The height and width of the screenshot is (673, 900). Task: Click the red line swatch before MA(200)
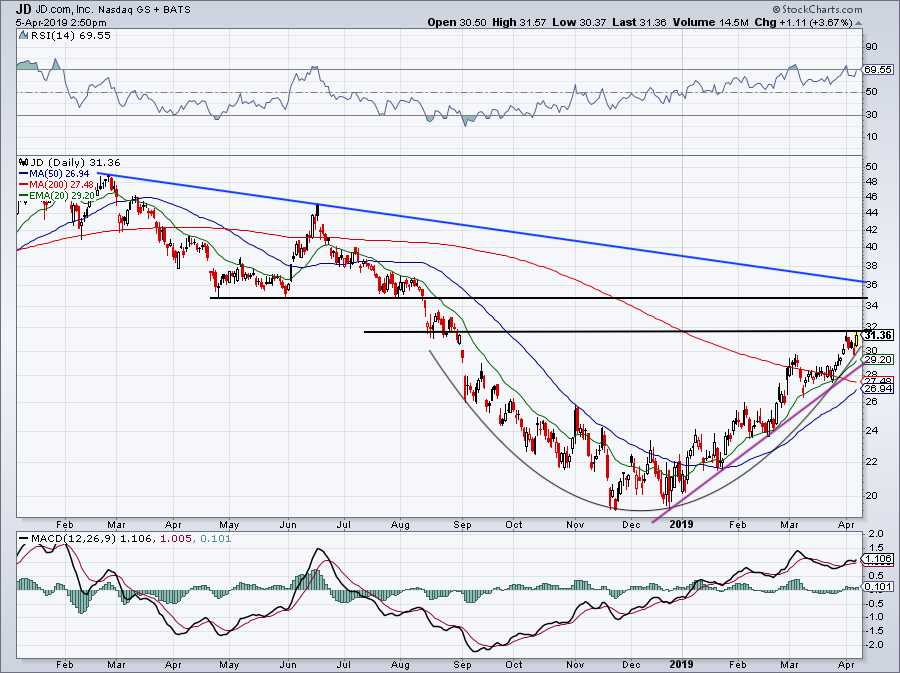click(x=23, y=185)
